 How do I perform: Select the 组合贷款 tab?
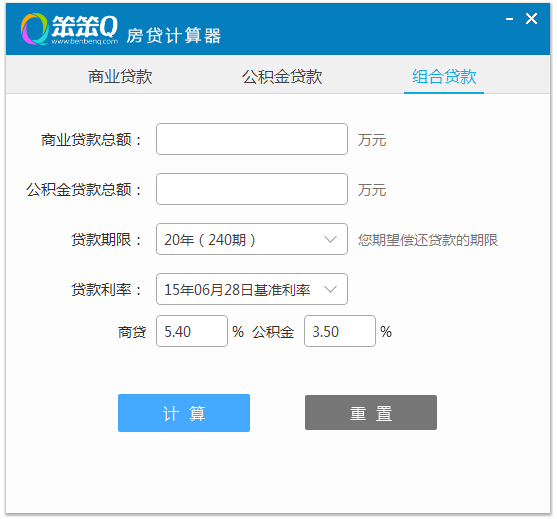(x=444, y=76)
